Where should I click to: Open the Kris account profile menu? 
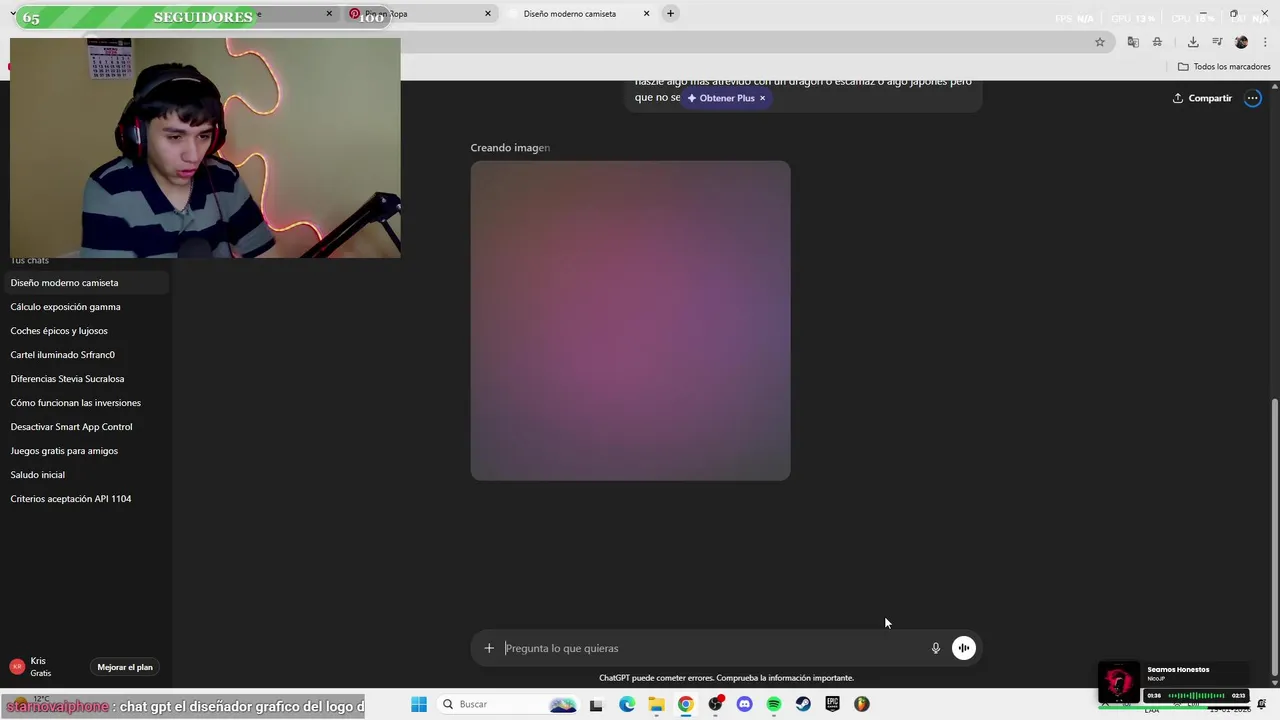[40, 667]
